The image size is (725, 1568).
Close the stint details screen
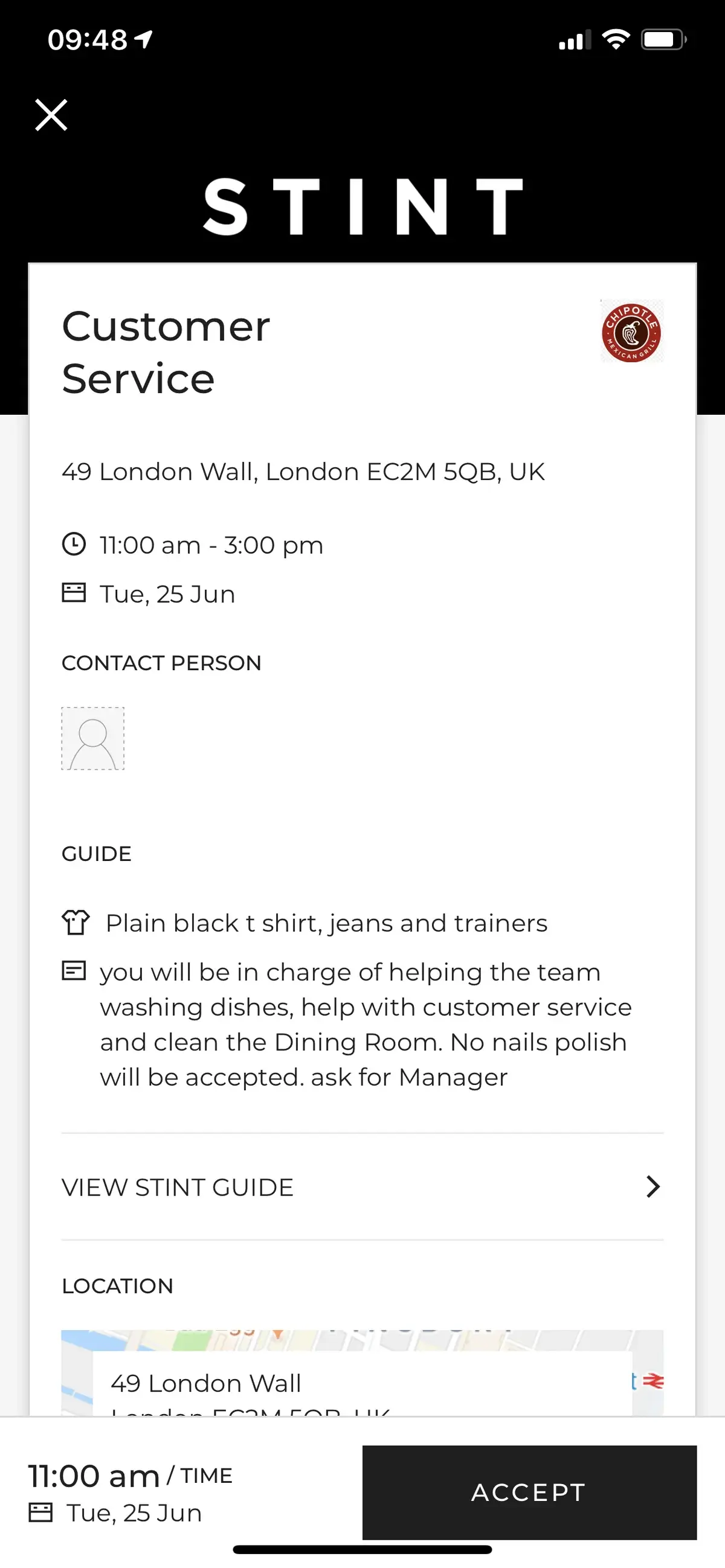[x=51, y=115]
